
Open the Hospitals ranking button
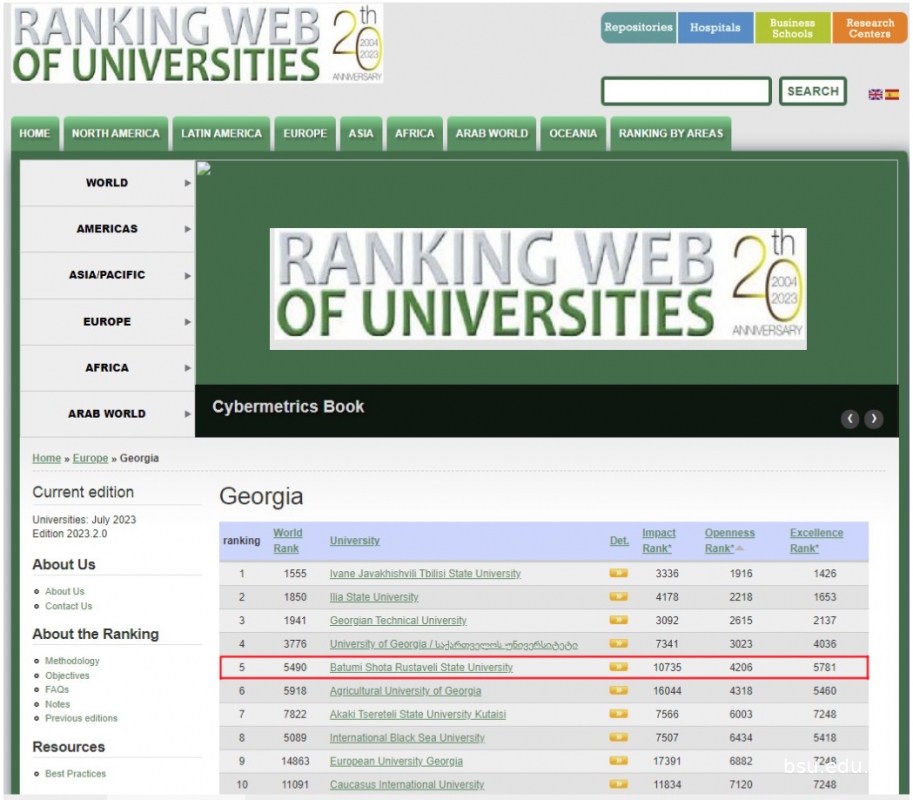[715, 28]
